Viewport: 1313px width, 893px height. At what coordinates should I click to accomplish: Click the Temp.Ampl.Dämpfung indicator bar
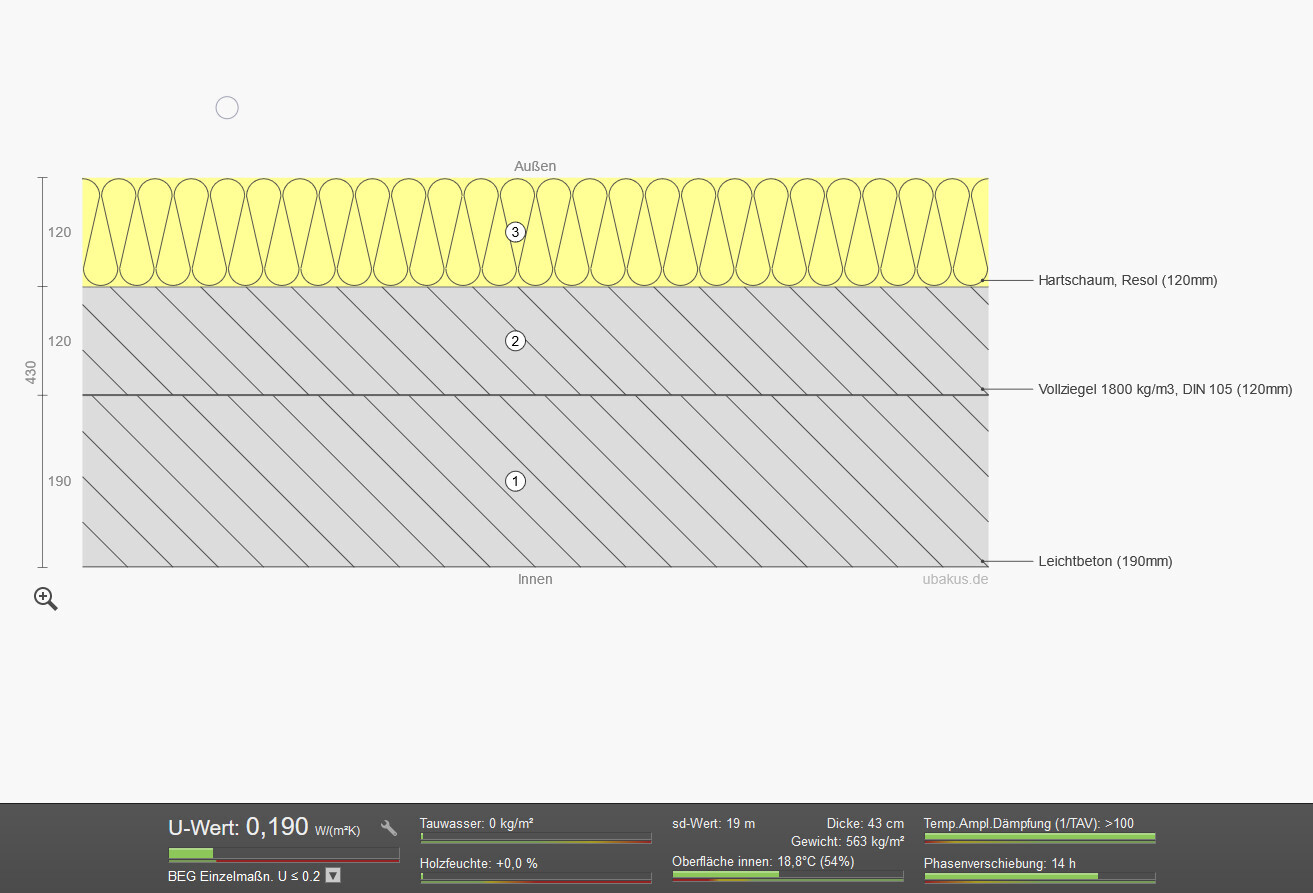1039,838
